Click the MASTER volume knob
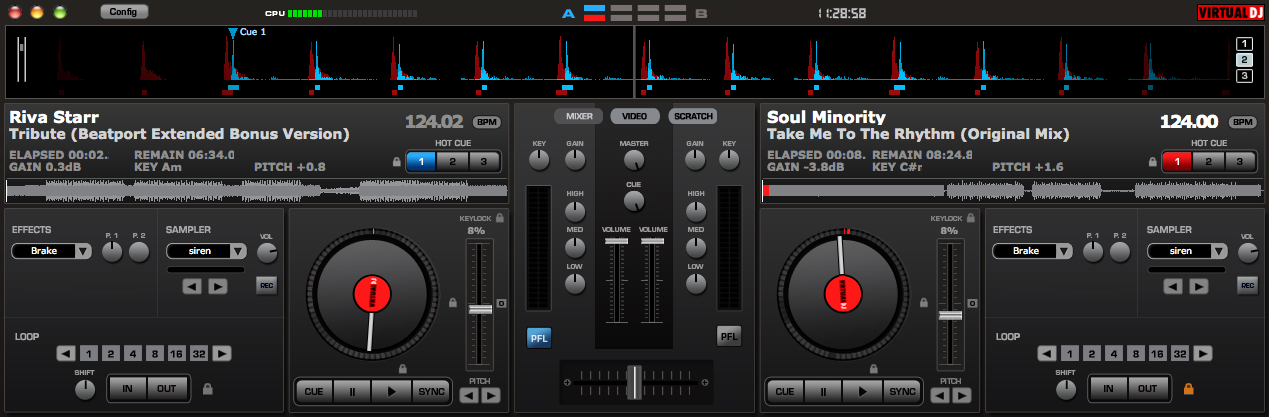This screenshot has height=417, width=1269. click(633, 160)
